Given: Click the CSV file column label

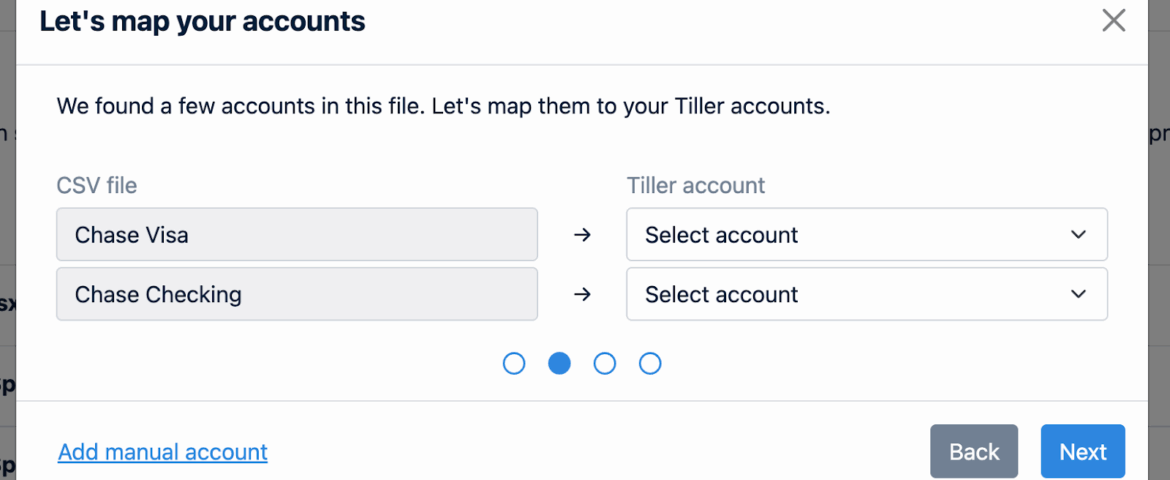Looking at the screenshot, I should 97,185.
